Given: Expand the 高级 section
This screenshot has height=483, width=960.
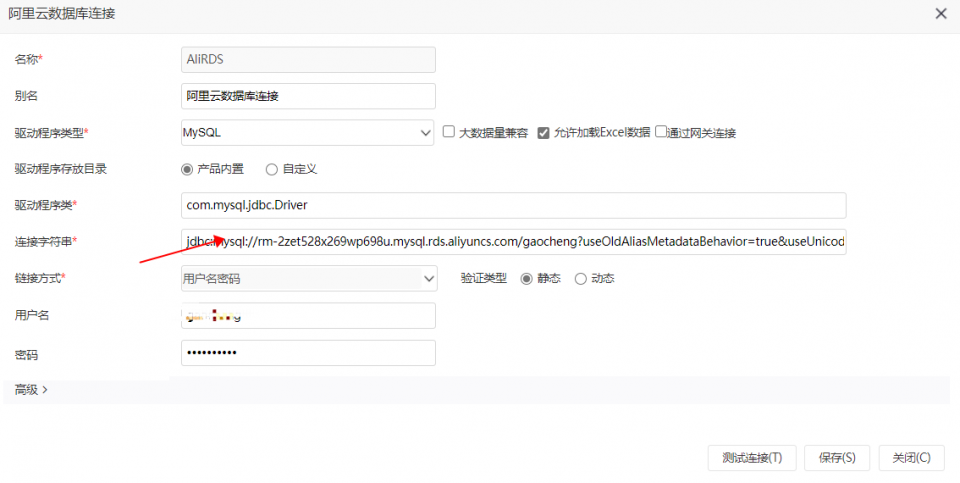Looking at the screenshot, I should click(x=31, y=390).
